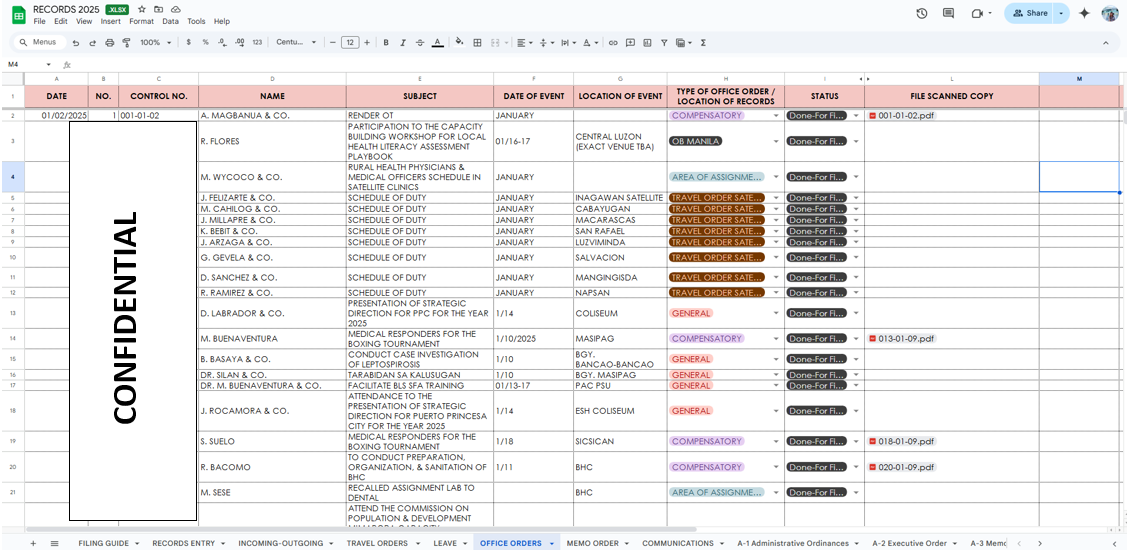The width and height of the screenshot is (1131, 557).
Task: Click the paint format roller icon
Action: [126, 43]
